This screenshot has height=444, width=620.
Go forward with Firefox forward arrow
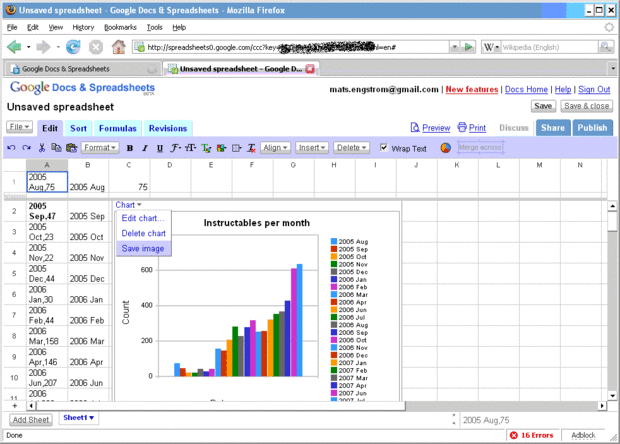pyautogui.click(x=43, y=47)
